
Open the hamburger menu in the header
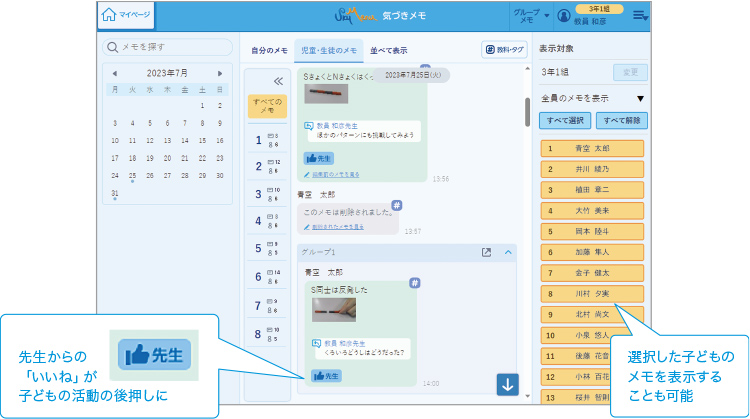click(640, 15)
